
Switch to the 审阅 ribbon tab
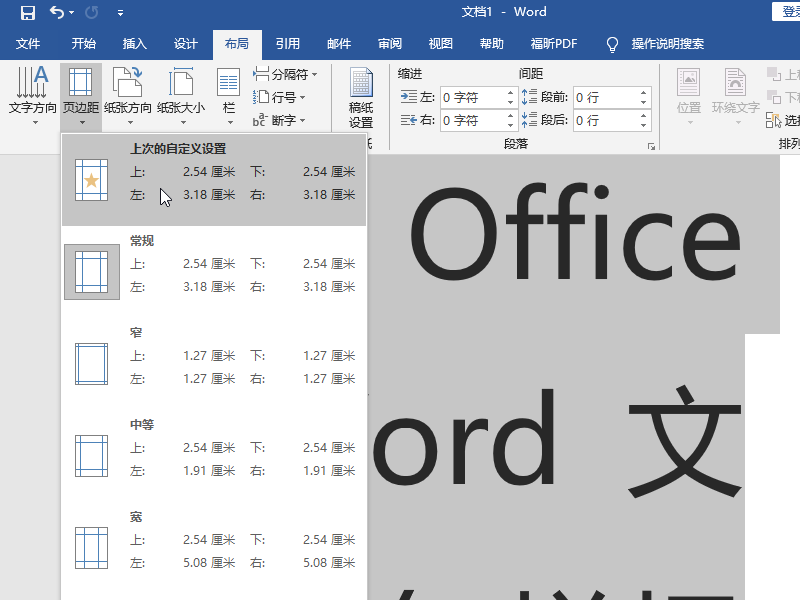point(390,44)
